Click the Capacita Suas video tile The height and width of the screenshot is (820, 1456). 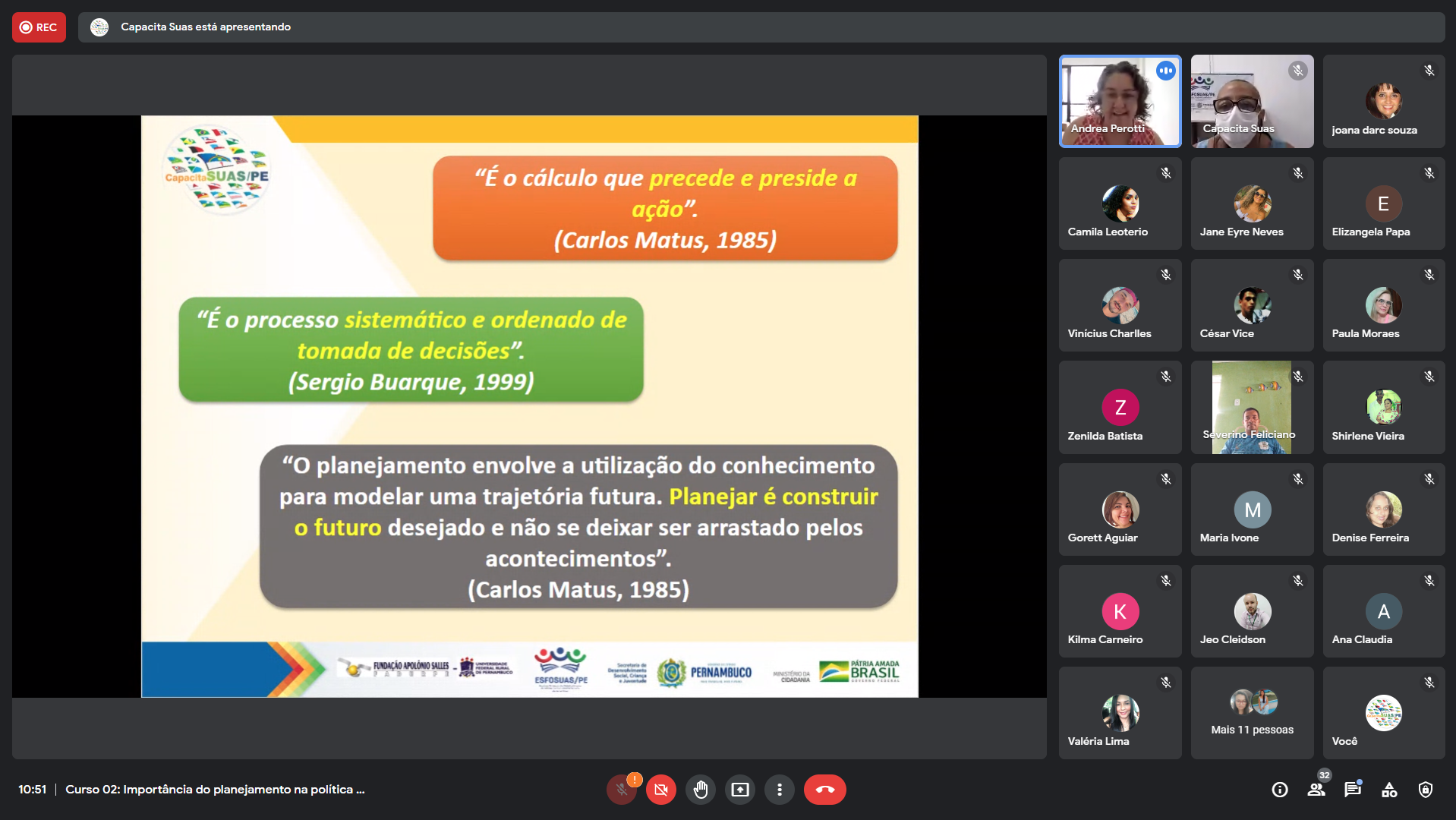tap(1252, 101)
